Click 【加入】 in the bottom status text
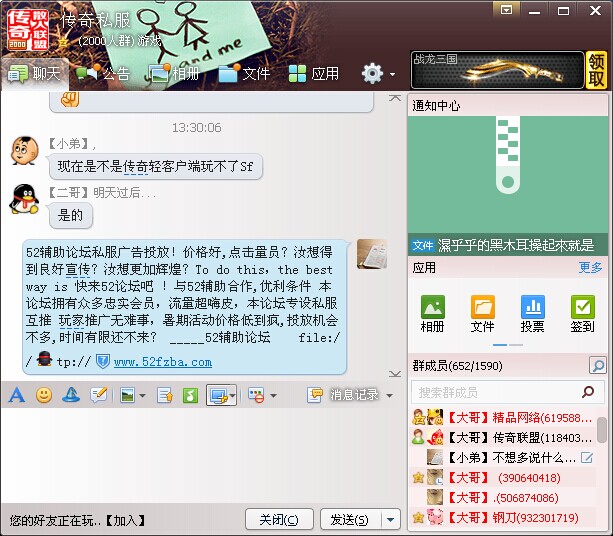Viewport: 613px width, 536px height. click(125, 520)
